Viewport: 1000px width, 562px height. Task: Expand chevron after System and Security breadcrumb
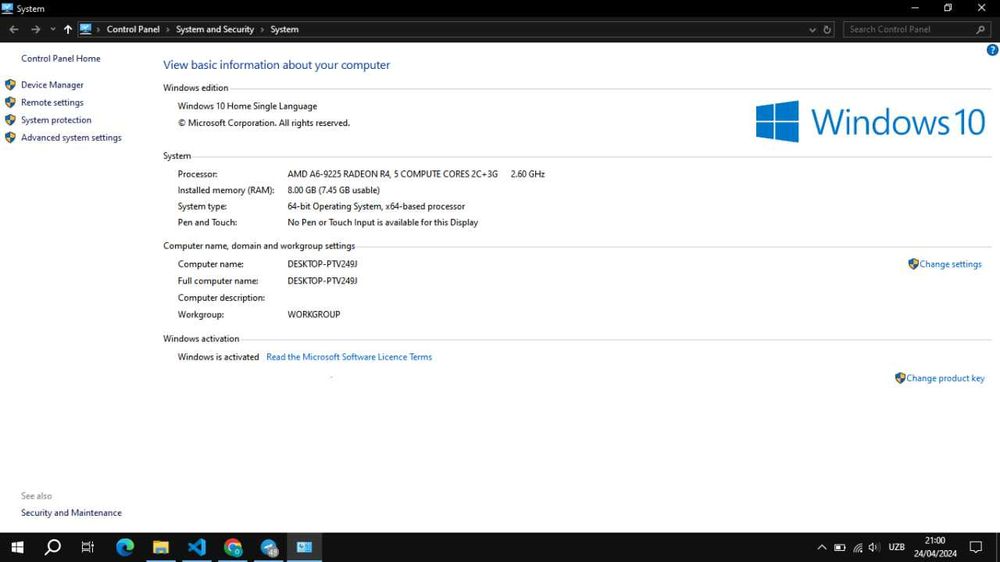tap(262, 29)
